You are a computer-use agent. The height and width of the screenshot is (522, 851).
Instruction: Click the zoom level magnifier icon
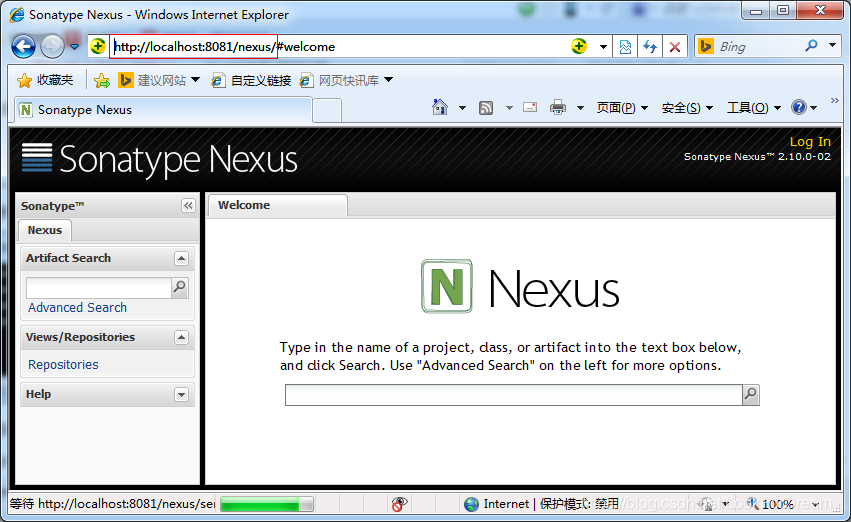753,503
